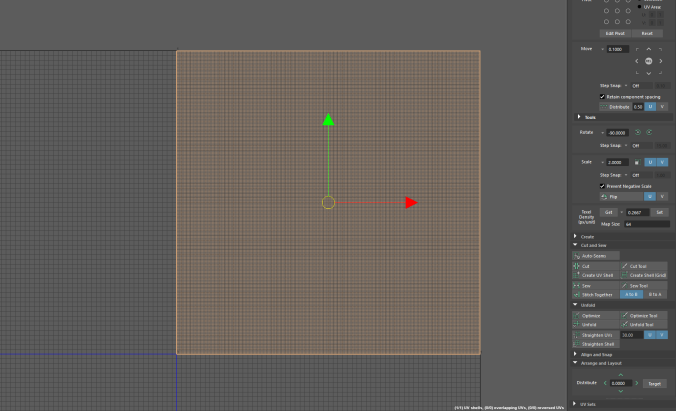Select B to A stitch direction
Screen dimensions: 676x411
pos(655,295)
